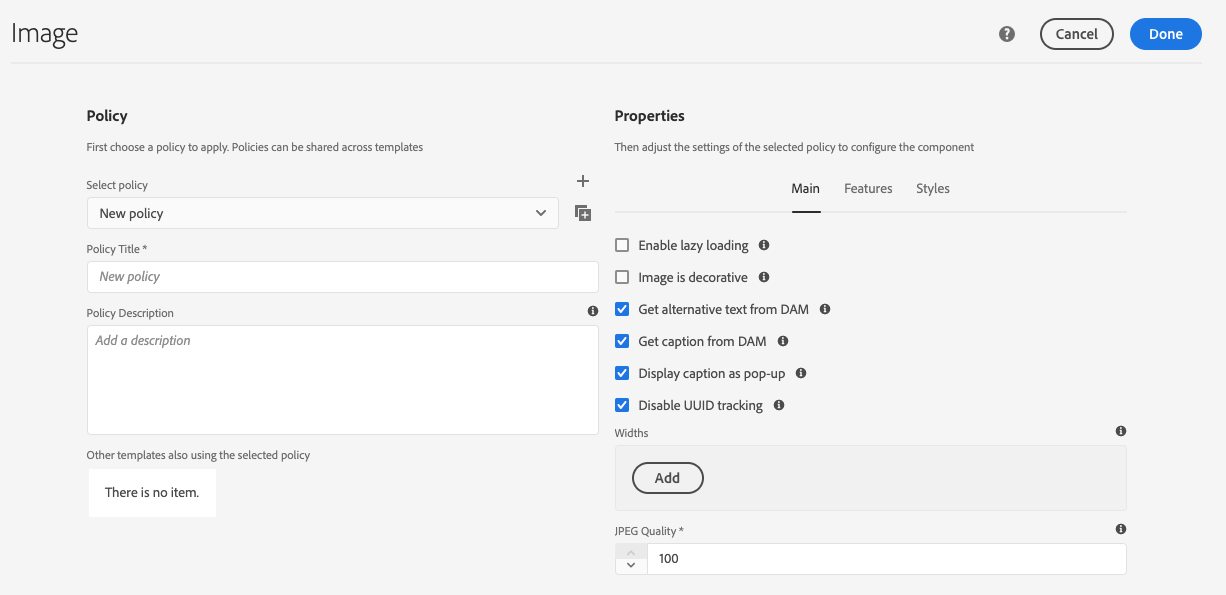The image size is (1226, 595).
Task: Decrease JPEG Quality with down arrow
Action: [631, 566]
